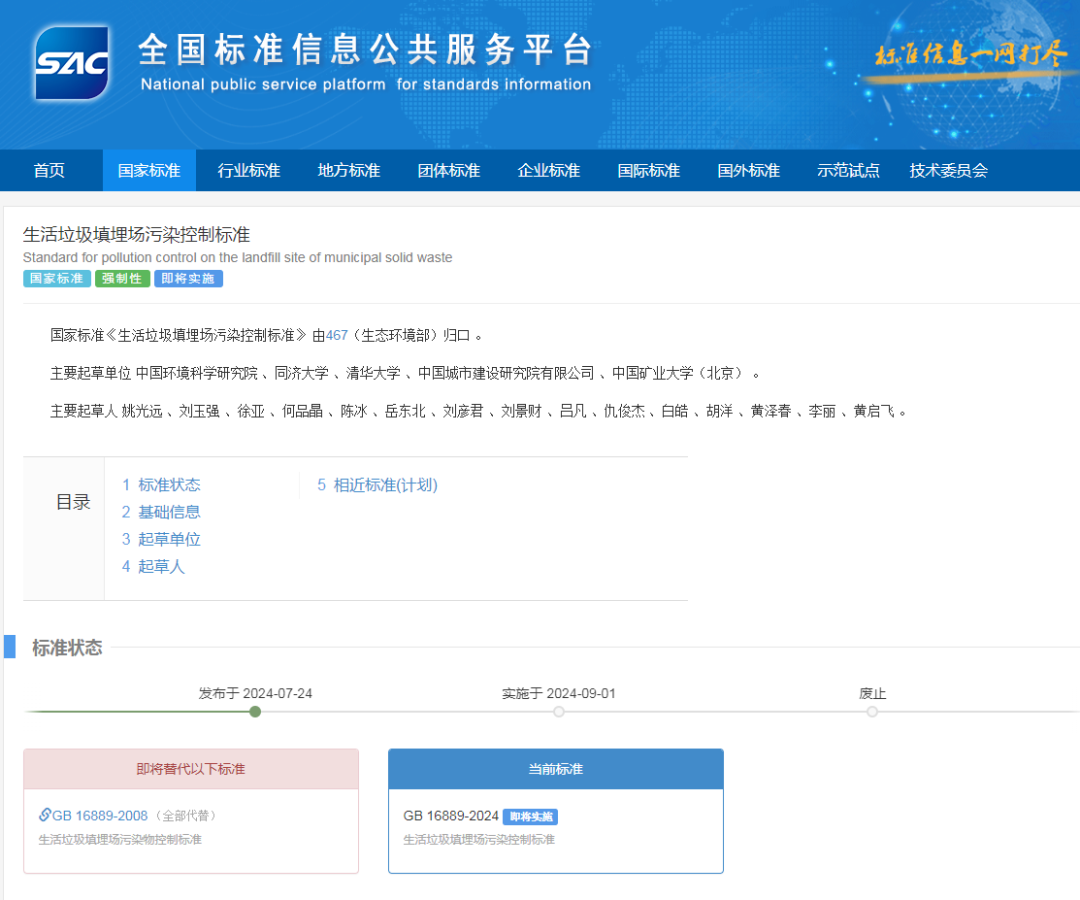This screenshot has width=1080, height=900.
Task: Select the 技术委员会 nav item
Action: pyautogui.click(x=948, y=170)
